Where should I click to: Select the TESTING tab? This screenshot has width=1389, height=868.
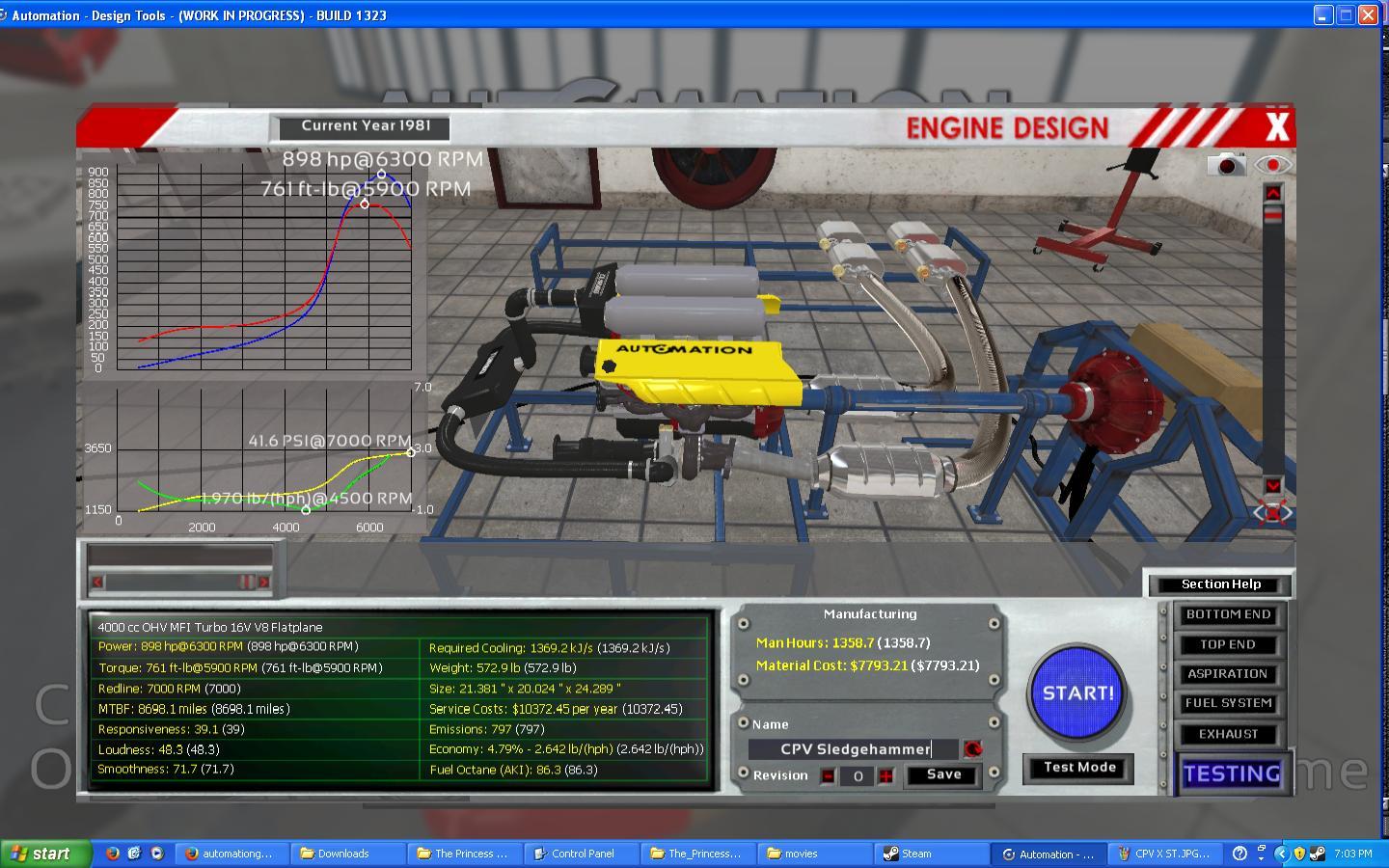point(1232,773)
